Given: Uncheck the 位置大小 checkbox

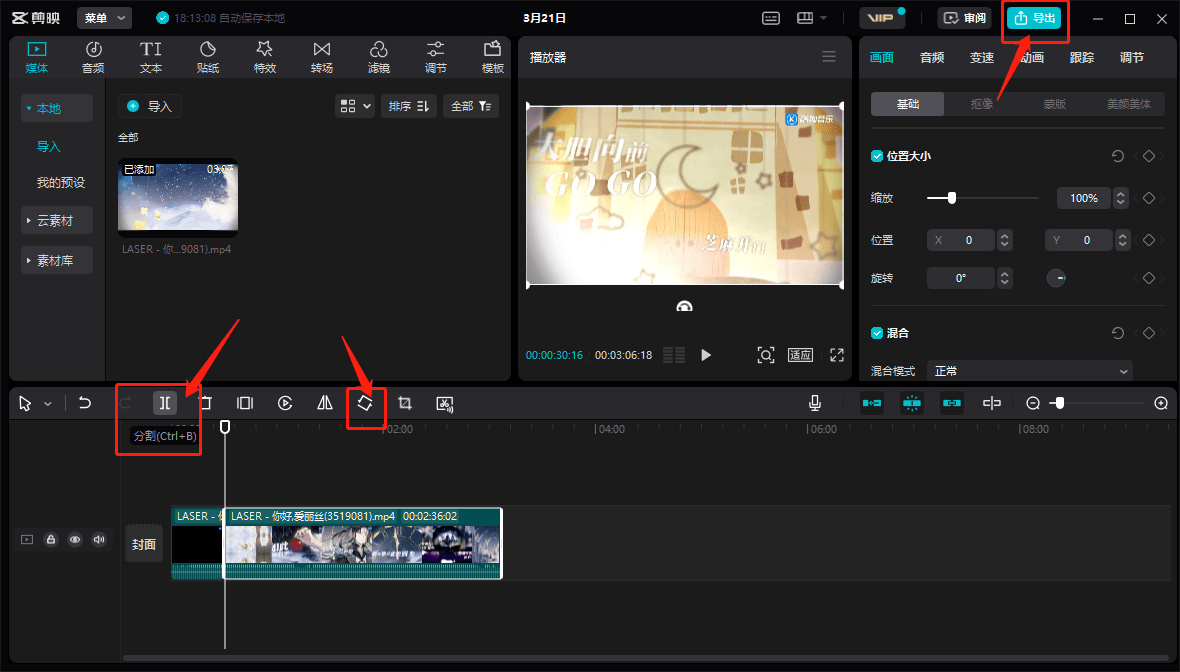Looking at the screenshot, I should 877,157.
